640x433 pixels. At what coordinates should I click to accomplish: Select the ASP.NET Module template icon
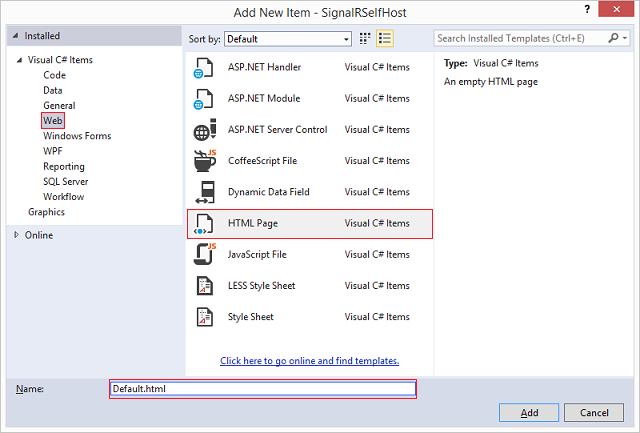pos(204,99)
